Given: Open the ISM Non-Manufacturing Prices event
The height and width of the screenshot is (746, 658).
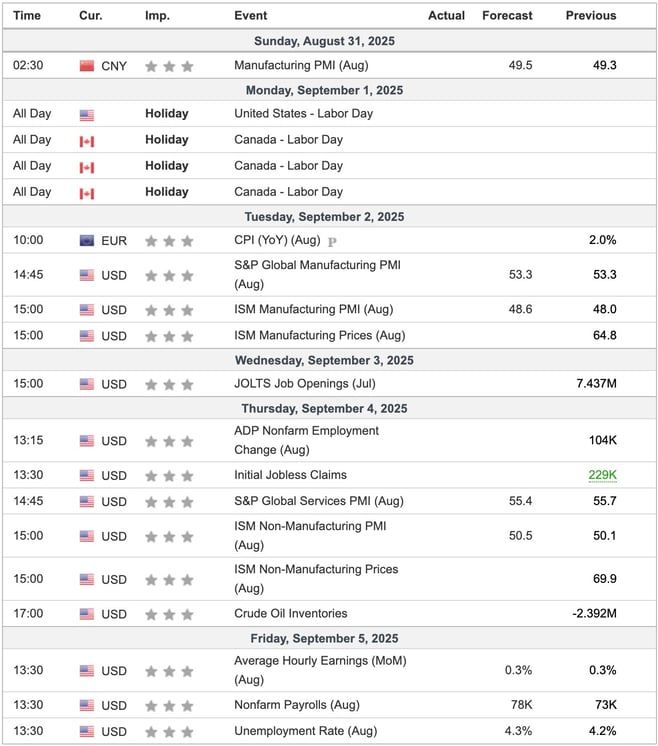Looking at the screenshot, I should (x=316, y=579).
